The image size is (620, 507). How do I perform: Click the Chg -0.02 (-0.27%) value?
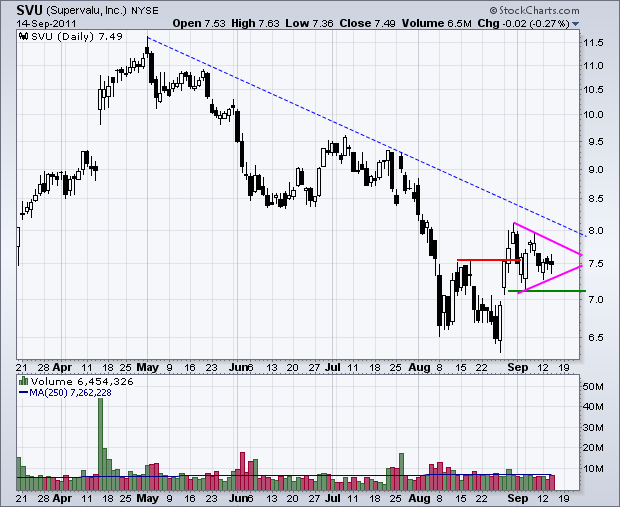point(524,23)
